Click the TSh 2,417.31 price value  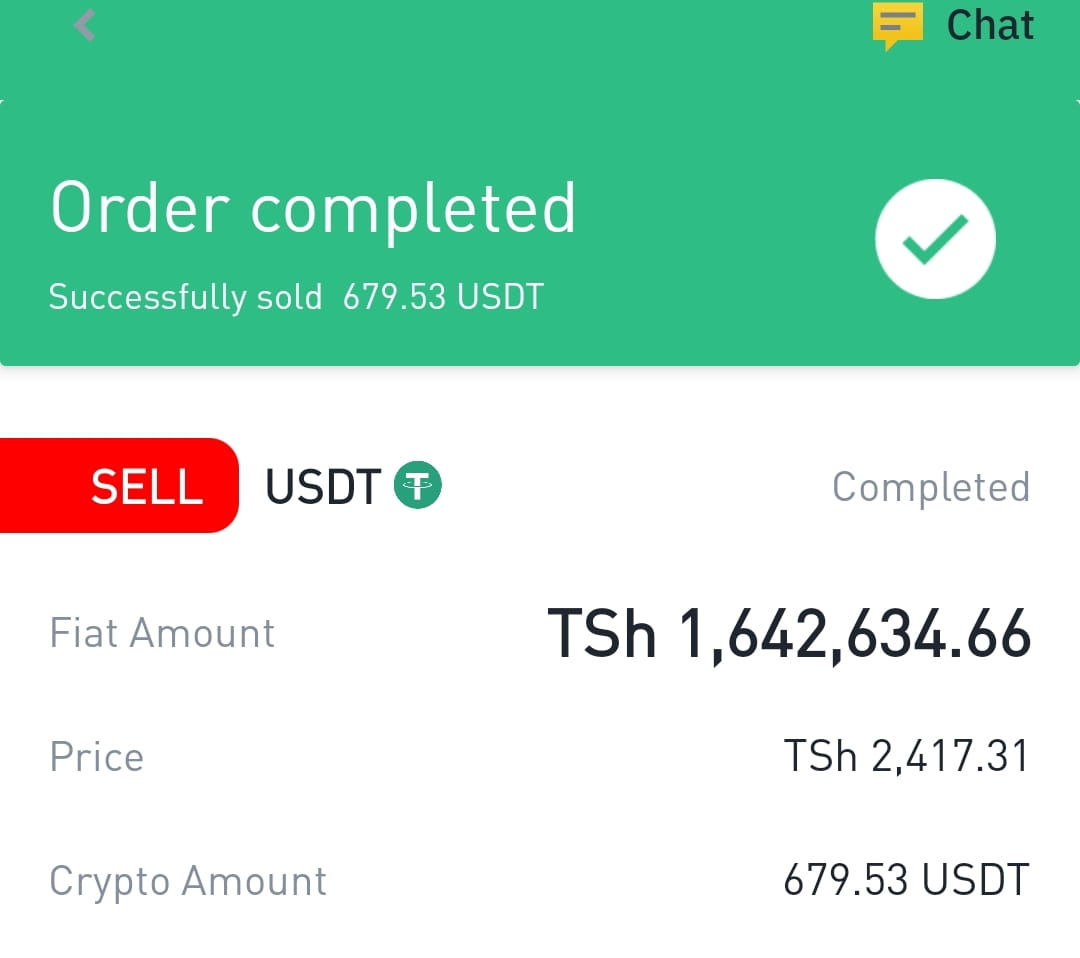tap(905, 756)
